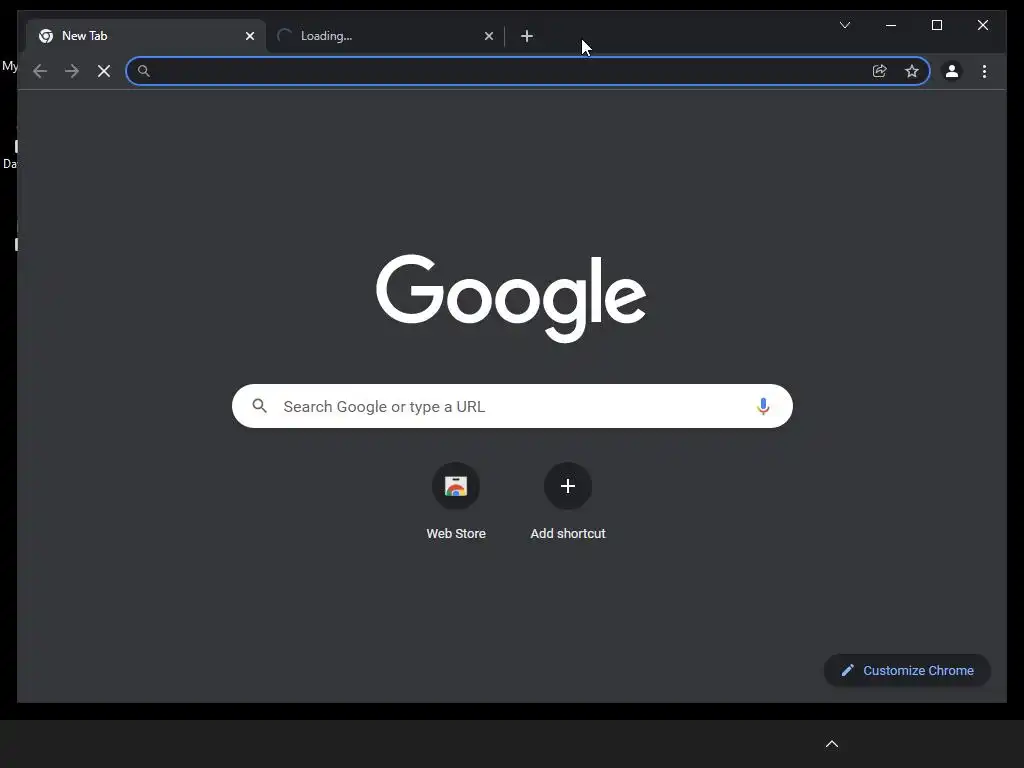Open the profile avatar menu
Image resolution: width=1024 pixels, height=768 pixels.
[952, 71]
